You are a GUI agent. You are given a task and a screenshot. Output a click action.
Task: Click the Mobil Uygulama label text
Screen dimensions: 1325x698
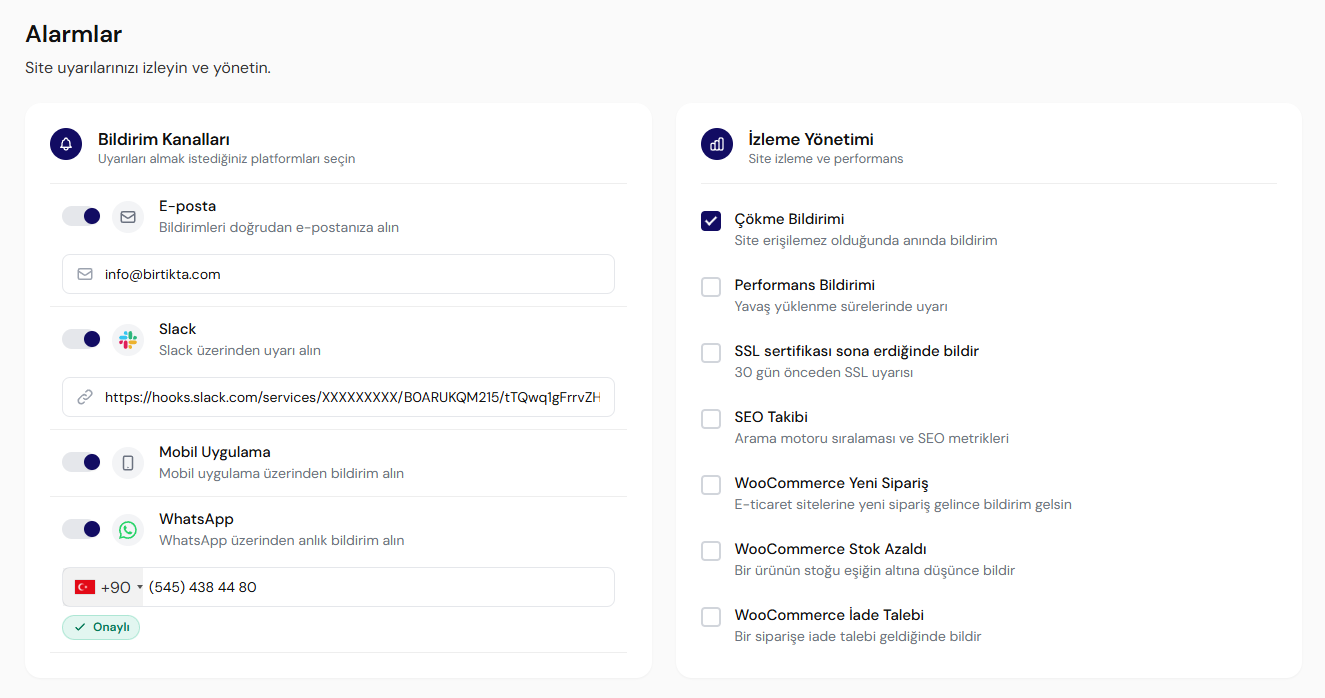pos(215,452)
